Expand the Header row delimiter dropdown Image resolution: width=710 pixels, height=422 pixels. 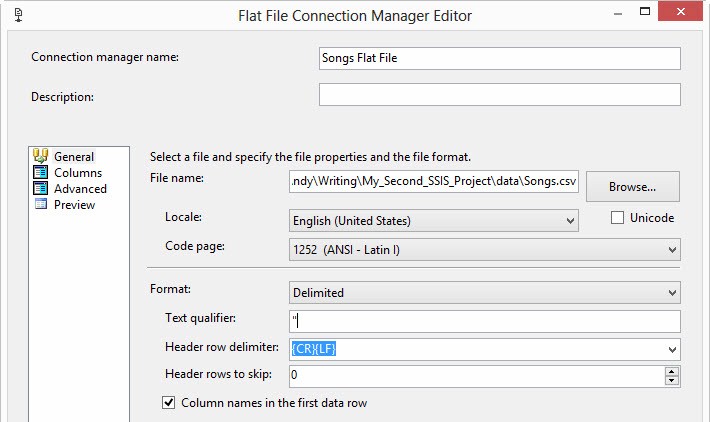click(x=672, y=349)
